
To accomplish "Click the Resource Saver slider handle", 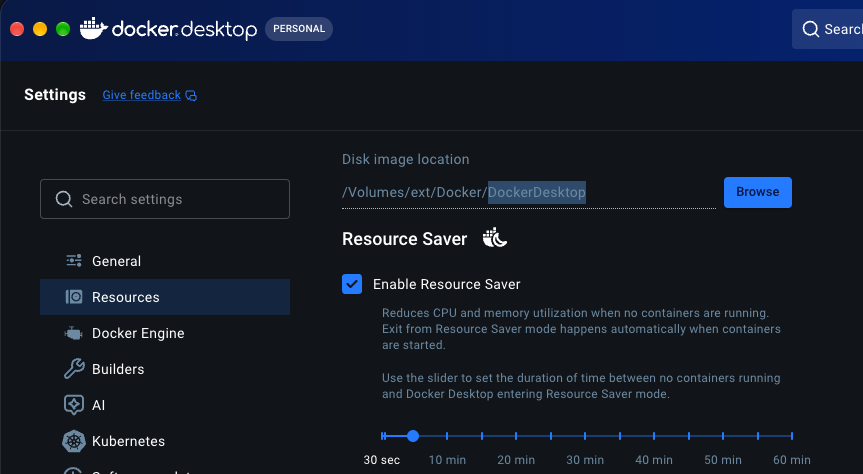I will [x=413, y=436].
